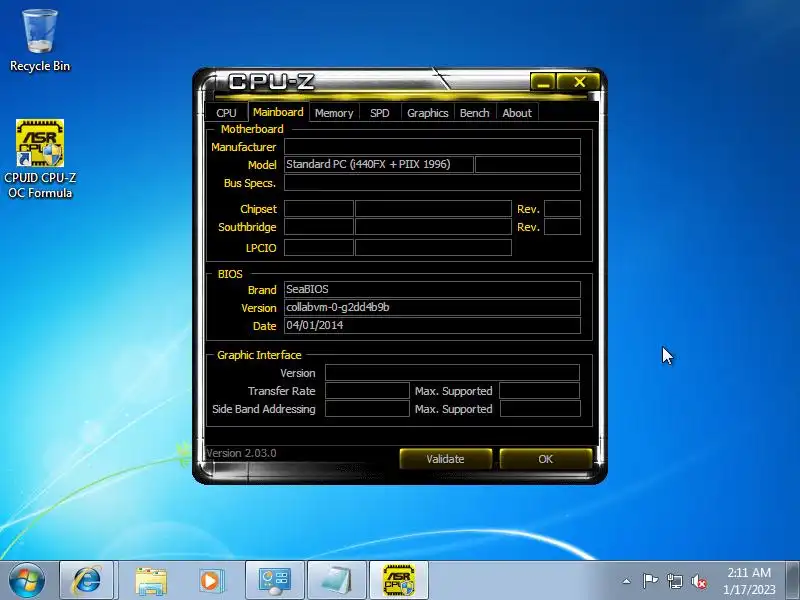This screenshot has height=600, width=800.
Task: Minimize the CPU-Z window
Action: 543,82
